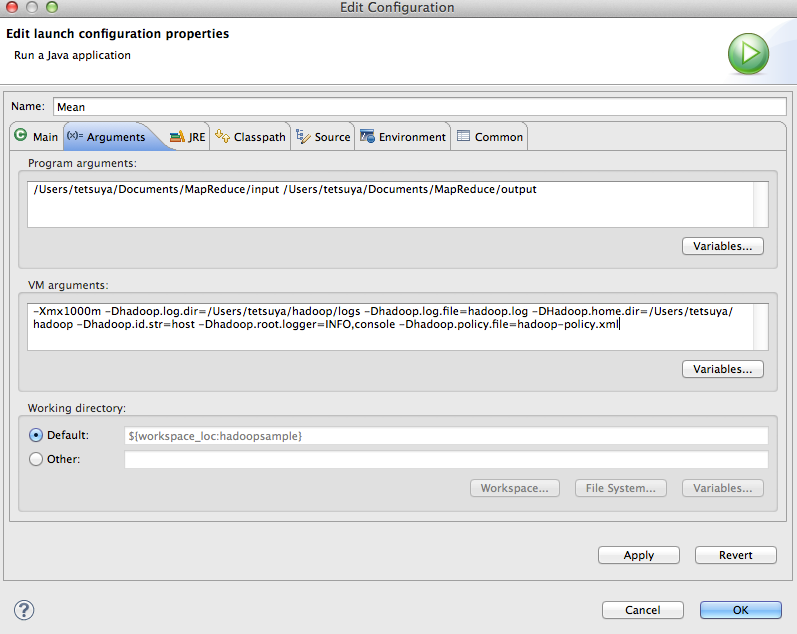Click the green Run arrow icon
This screenshot has height=634, width=797.
point(748,53)
